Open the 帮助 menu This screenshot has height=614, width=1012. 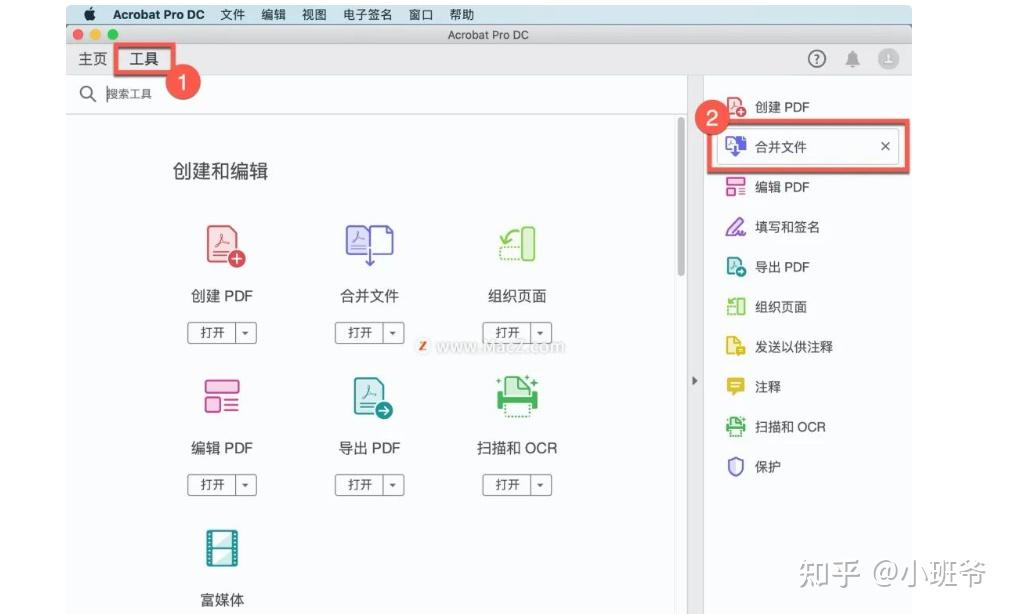click(x=461, y=14)
